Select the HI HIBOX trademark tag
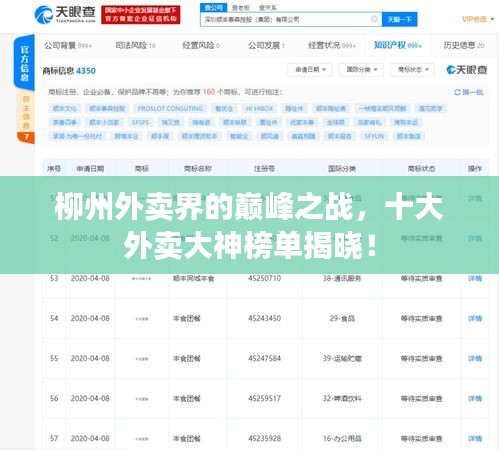 coord(259,109)
